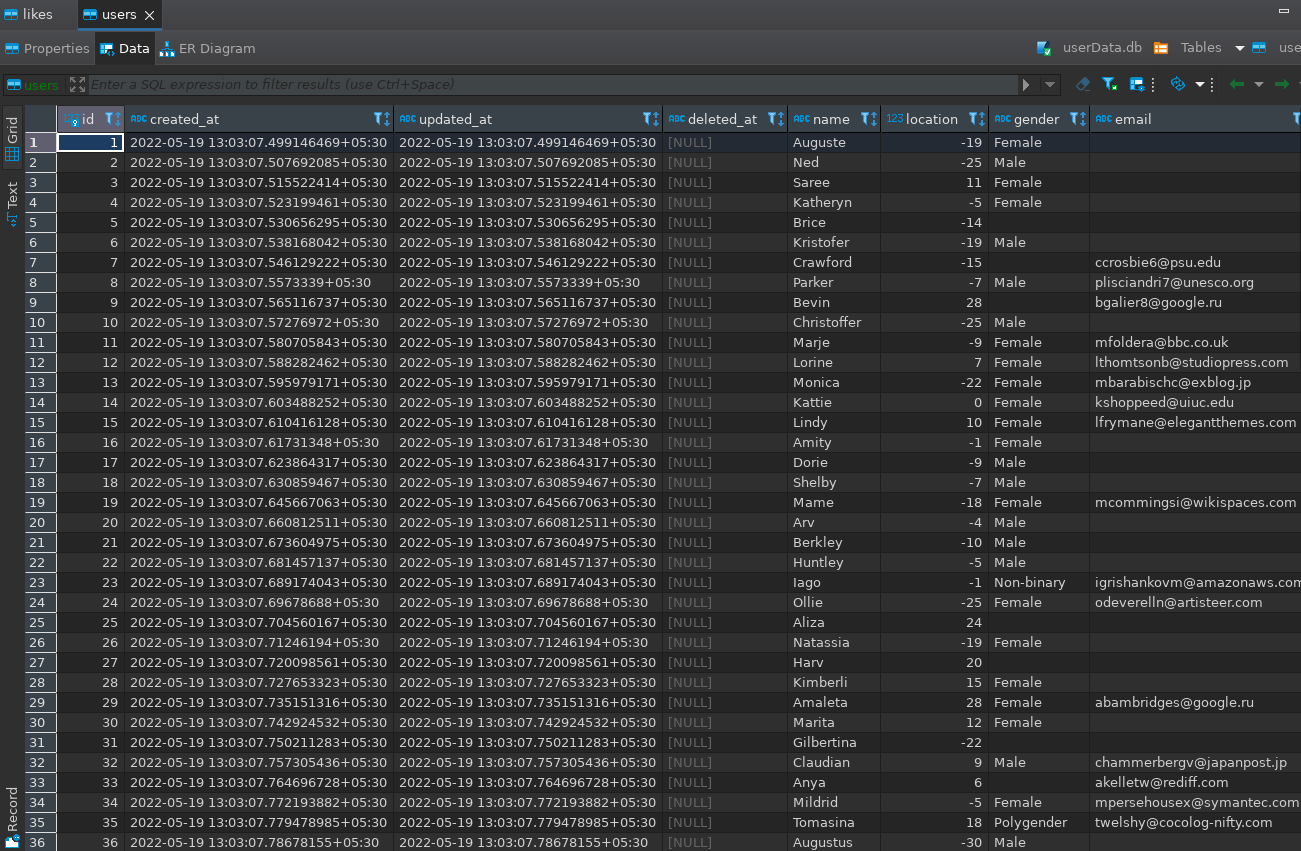Switch to Text view on left side
Image resolution: width=1301 pixels, height=851 pixels.
click(12, 203)
